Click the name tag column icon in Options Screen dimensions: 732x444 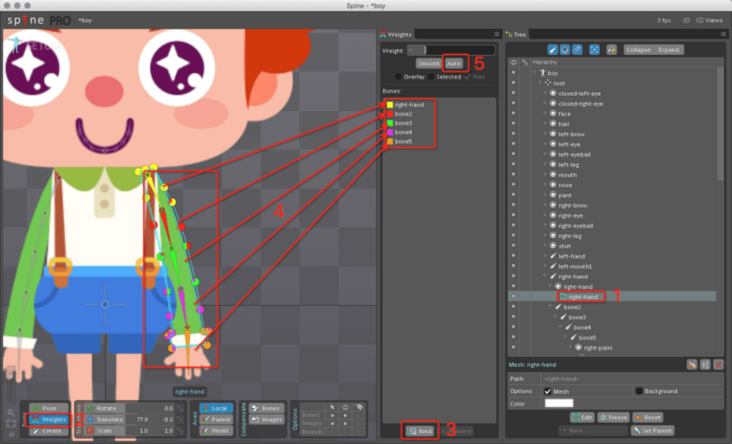[x=359, y=407]
